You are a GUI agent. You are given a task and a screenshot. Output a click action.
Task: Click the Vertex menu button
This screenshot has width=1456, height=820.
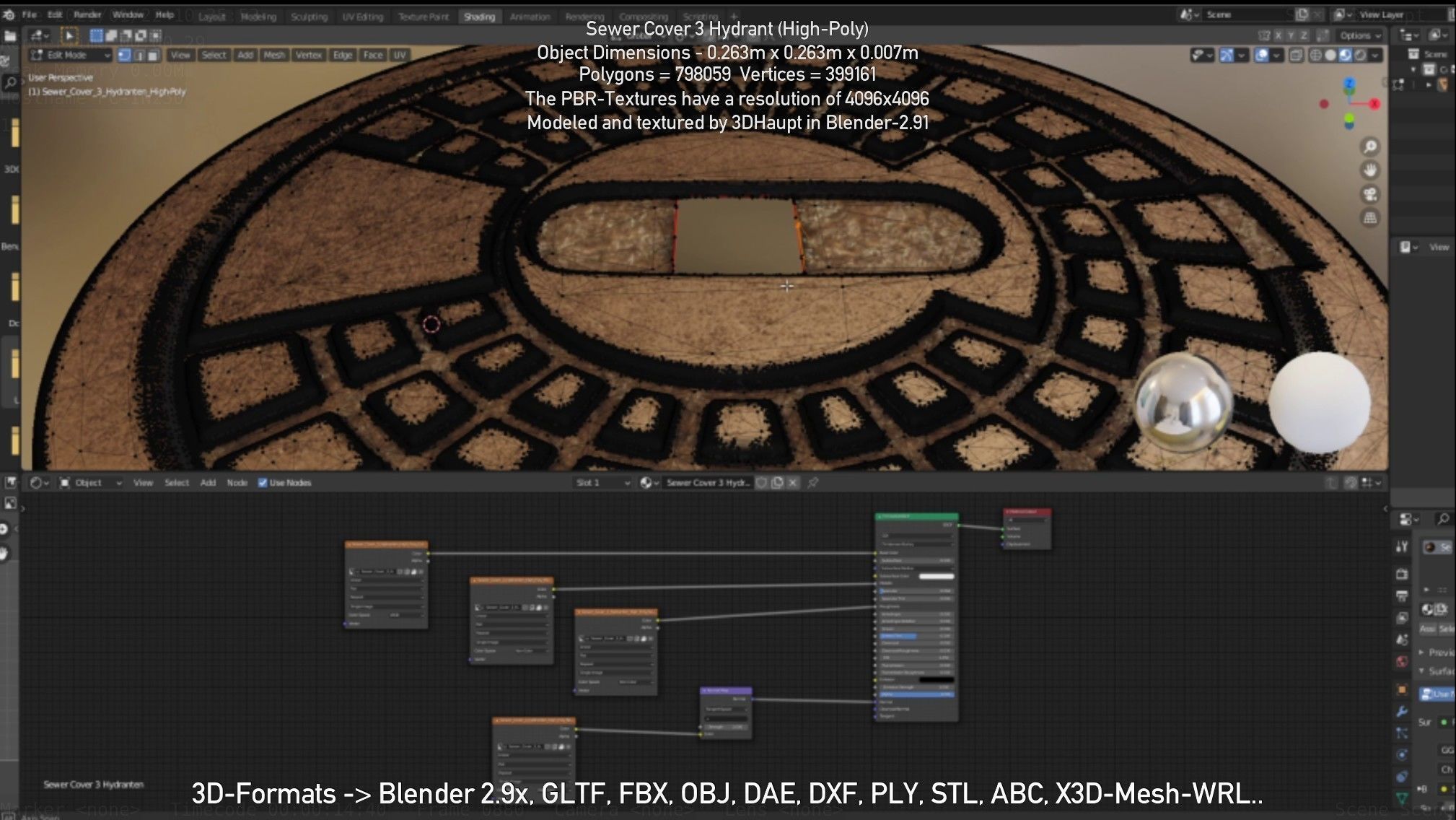coord(308,55)
